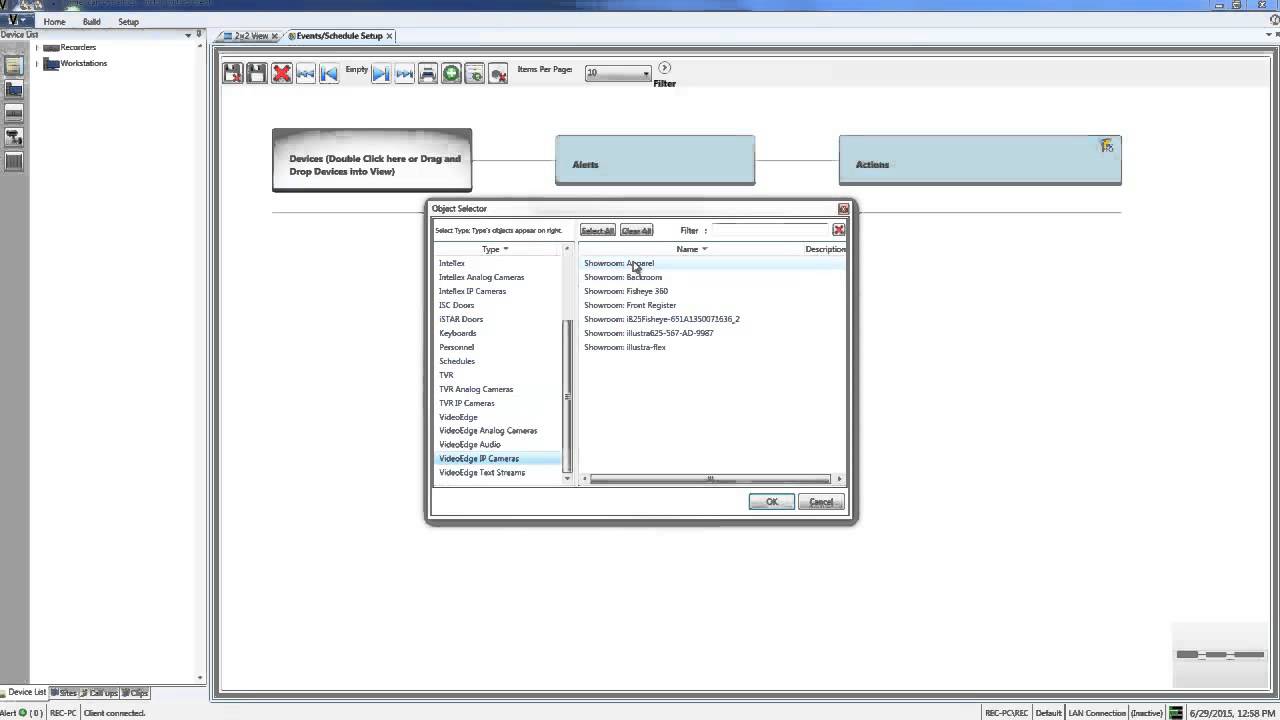Click the sidebar camera icon
The height and width of the screenshot is (720, 1280).
pos(14,138)
